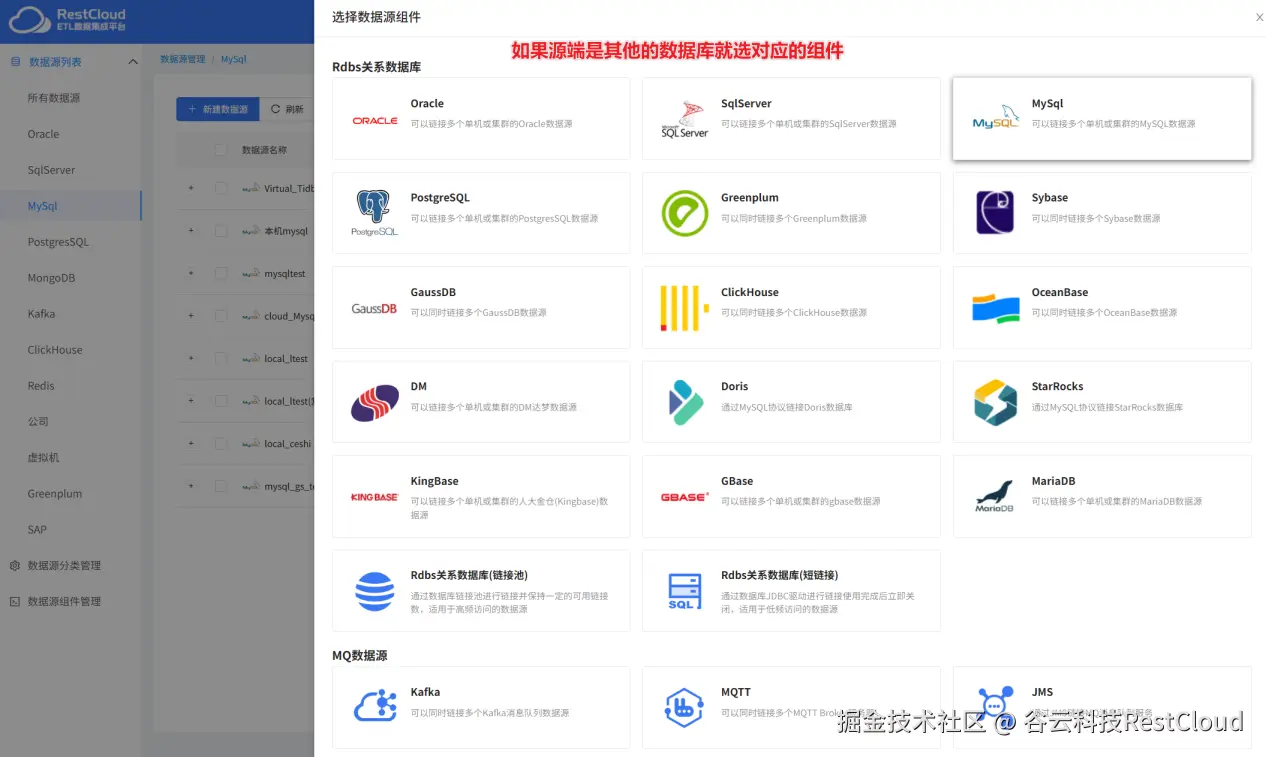Collapse the 数据源列表 sidebar section arrow

[133, 62]
